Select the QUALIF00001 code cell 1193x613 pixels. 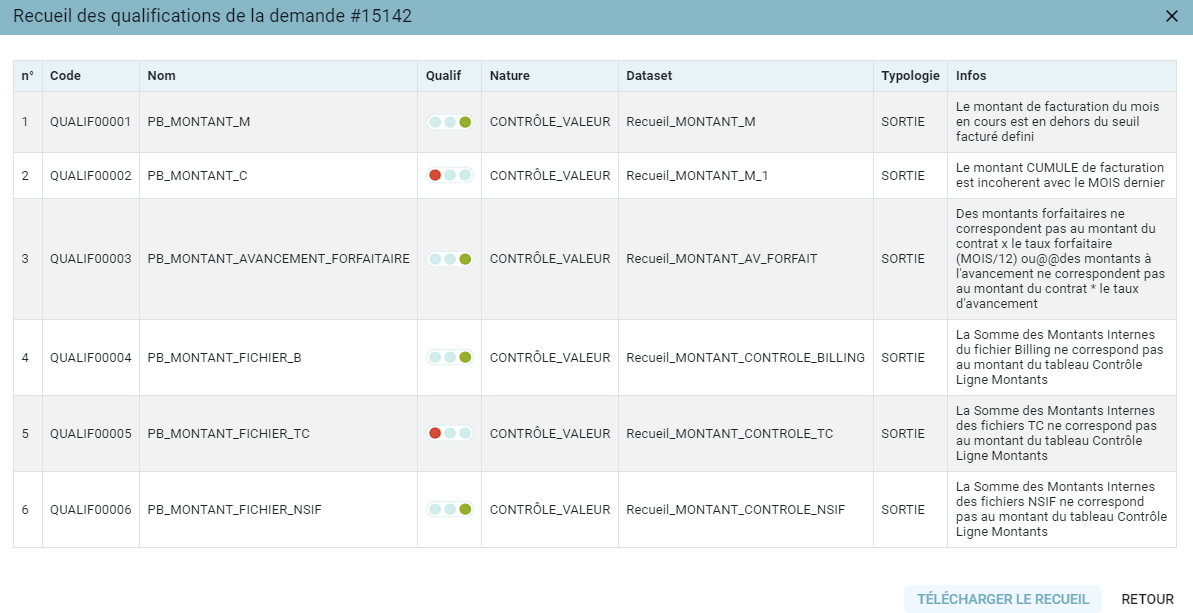point(91,122)
